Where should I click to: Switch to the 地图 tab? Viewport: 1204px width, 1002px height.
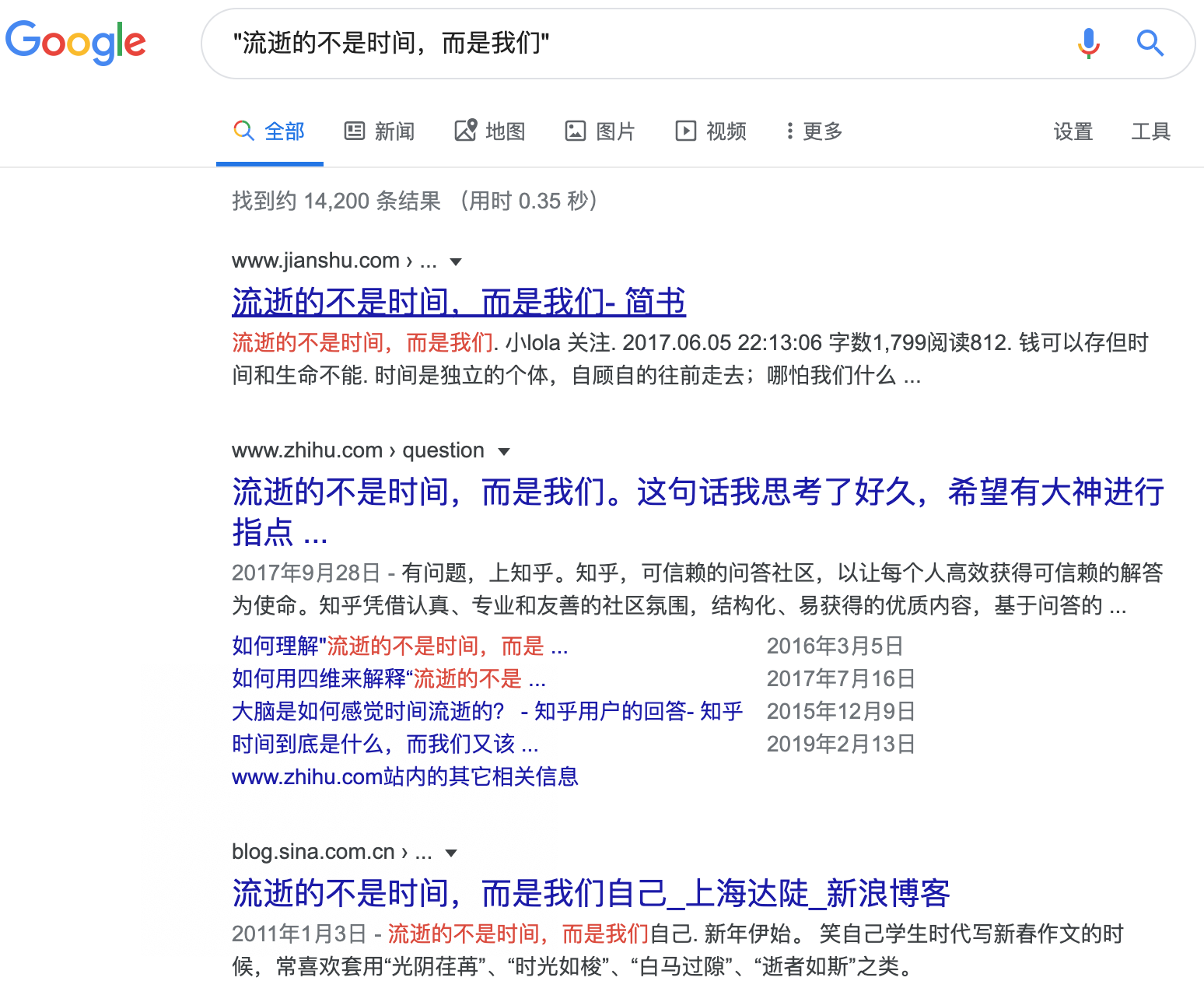[490, 131]
